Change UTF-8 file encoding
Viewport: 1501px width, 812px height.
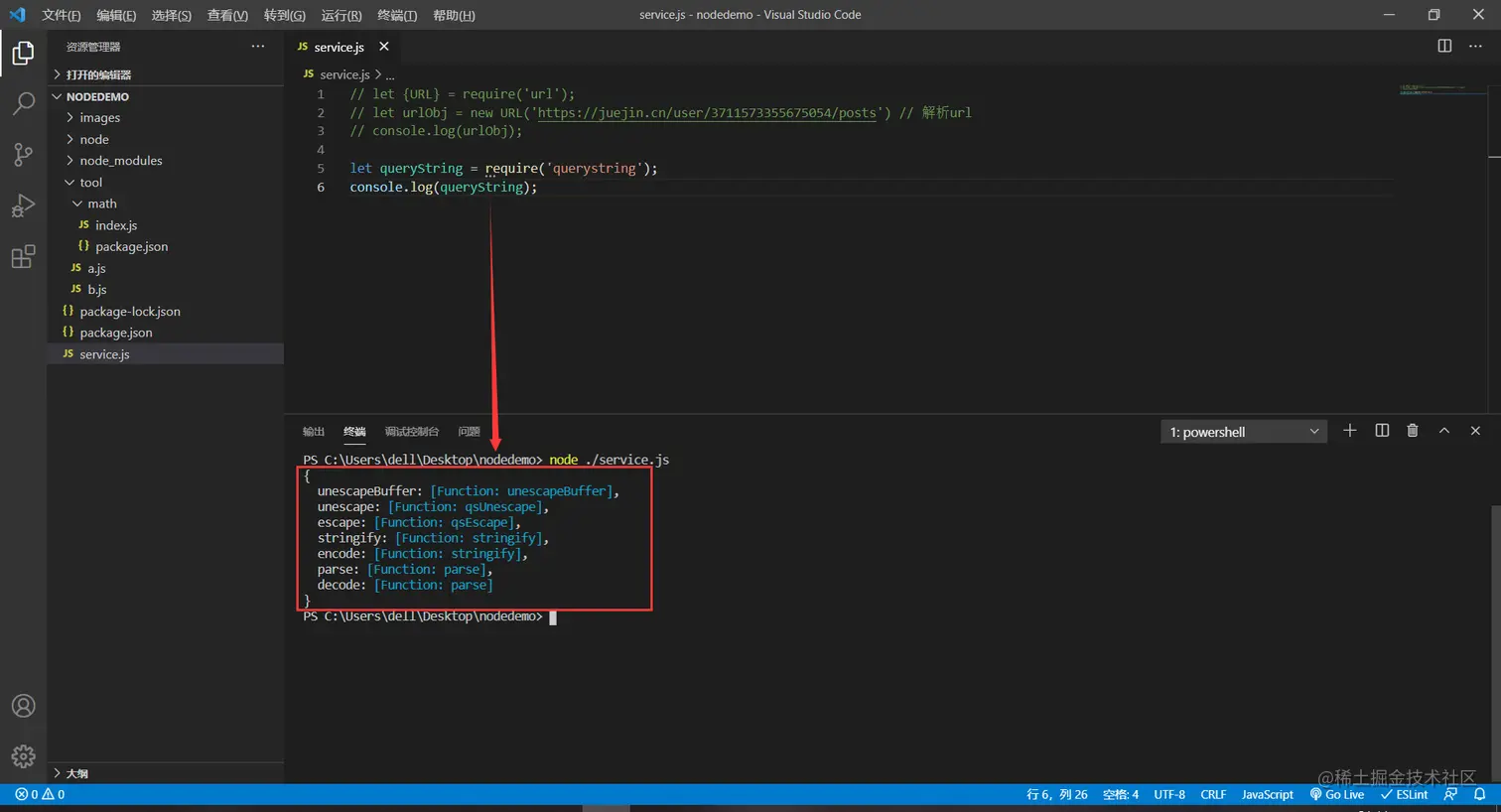pos(1169,794)
